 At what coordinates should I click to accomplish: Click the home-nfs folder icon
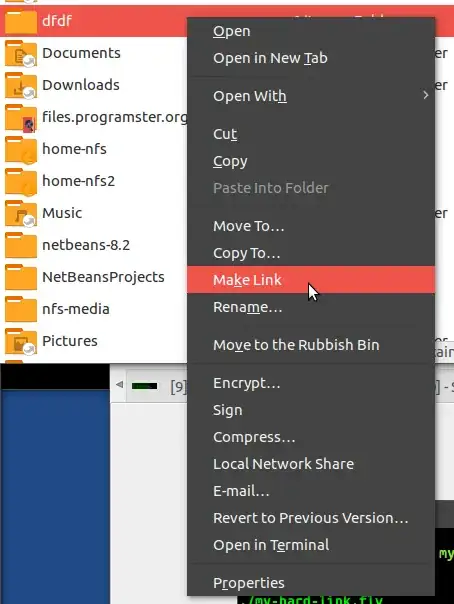coord(21,149)
